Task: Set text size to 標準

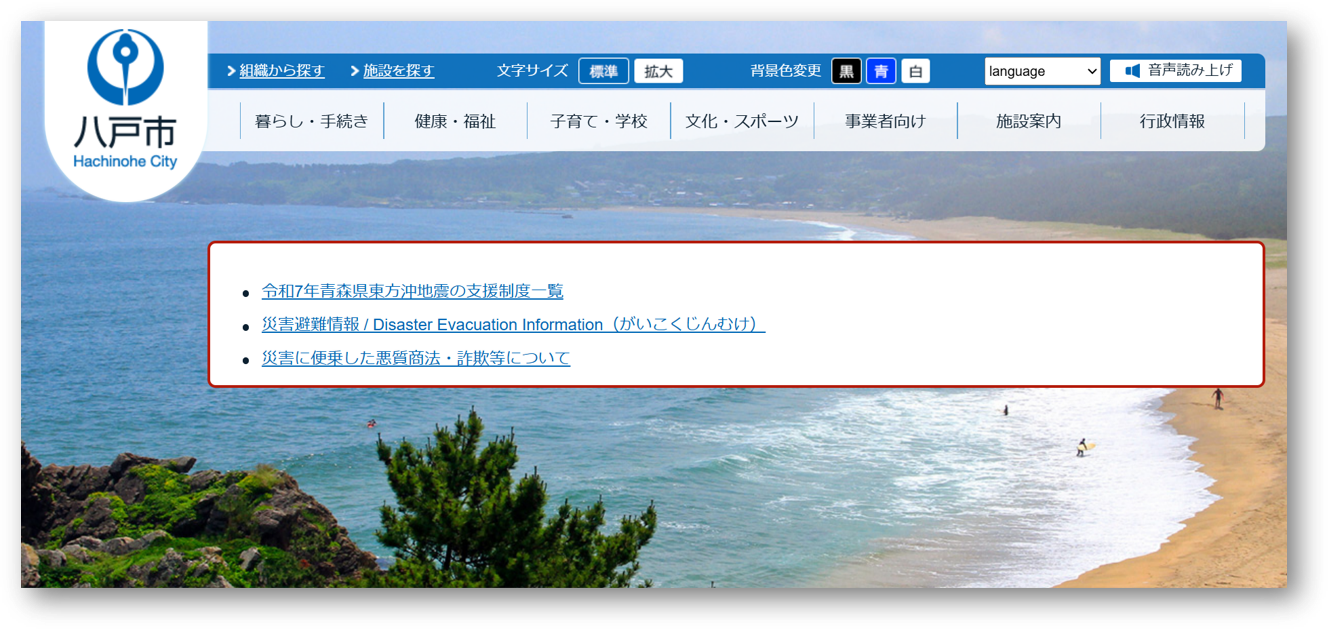Action: point(603,71)
